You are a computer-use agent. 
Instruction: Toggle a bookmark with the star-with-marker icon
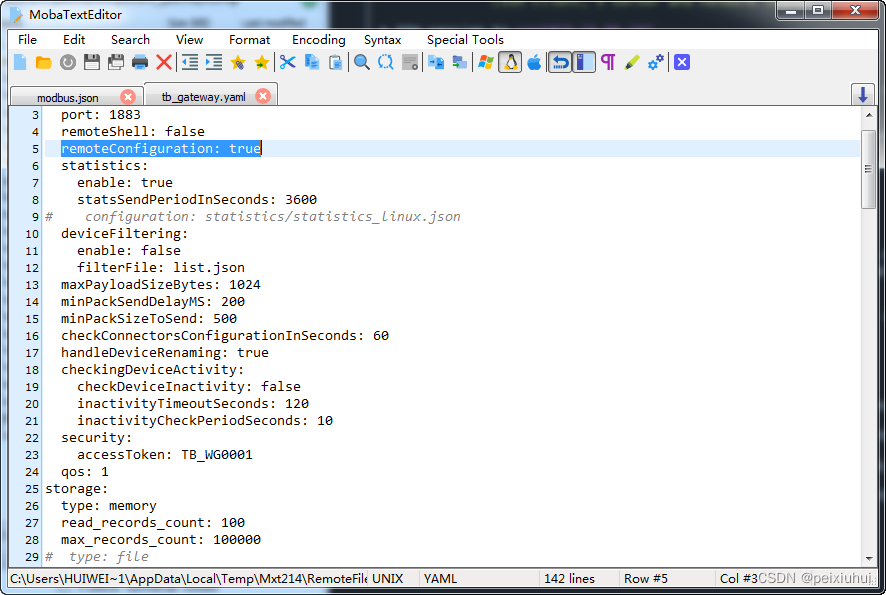pos(238,62)
